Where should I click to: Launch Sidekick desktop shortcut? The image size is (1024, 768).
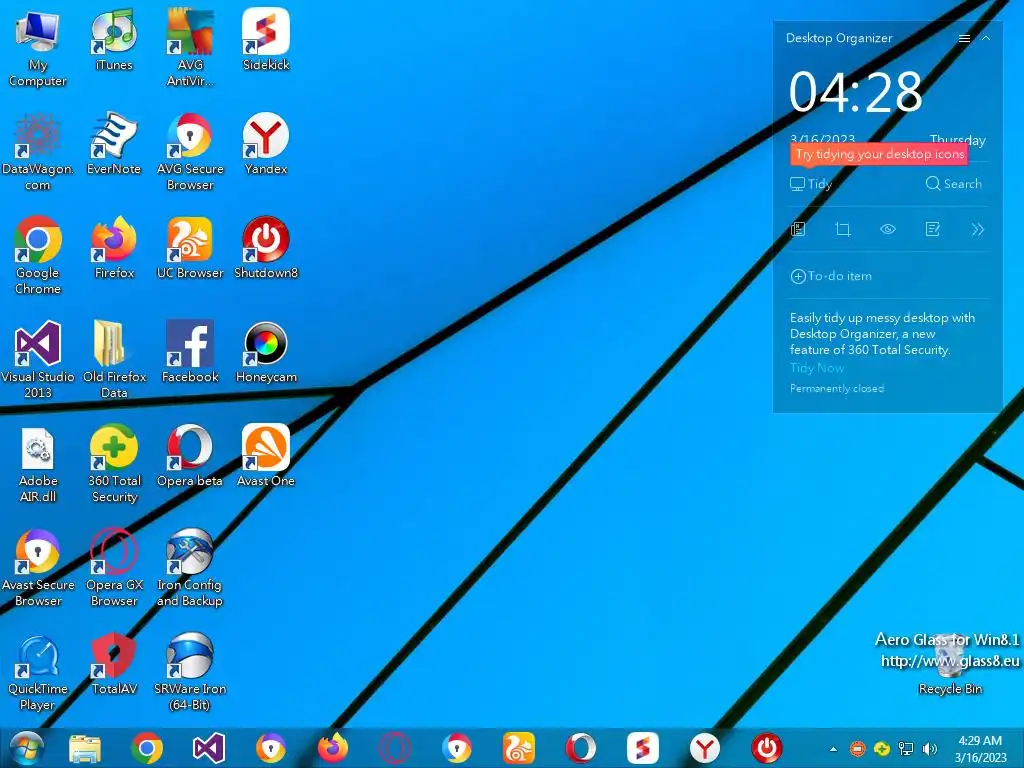click(x=266, y=39)
